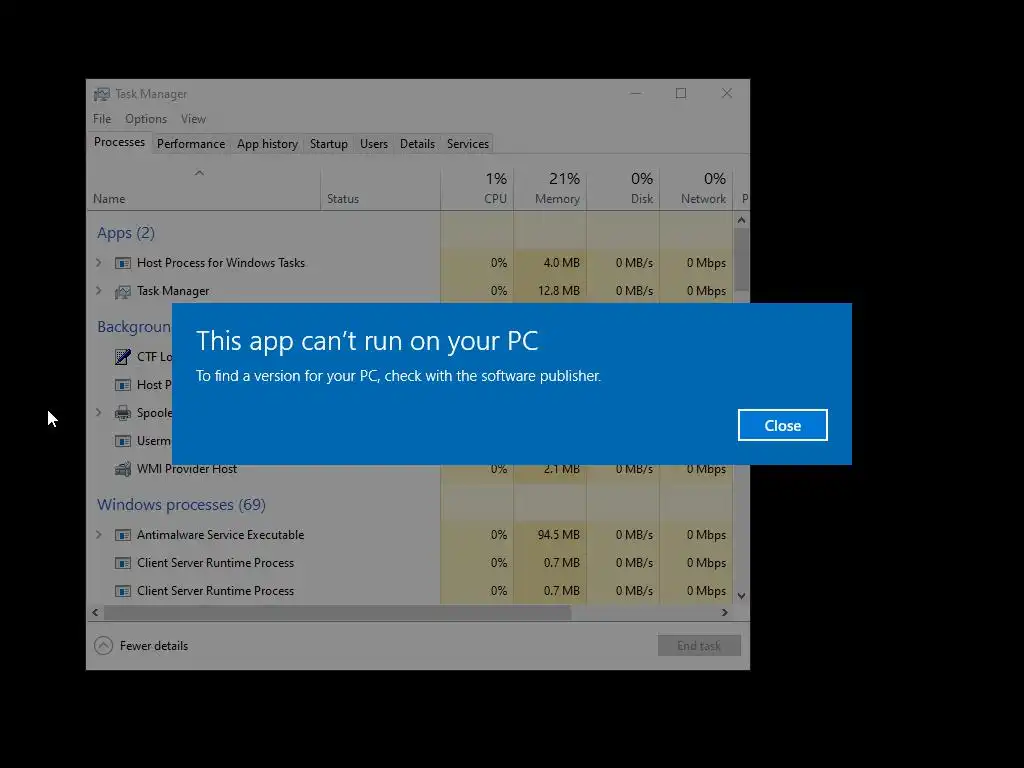Minimize the Task Manager window

[x=635, y=93]
